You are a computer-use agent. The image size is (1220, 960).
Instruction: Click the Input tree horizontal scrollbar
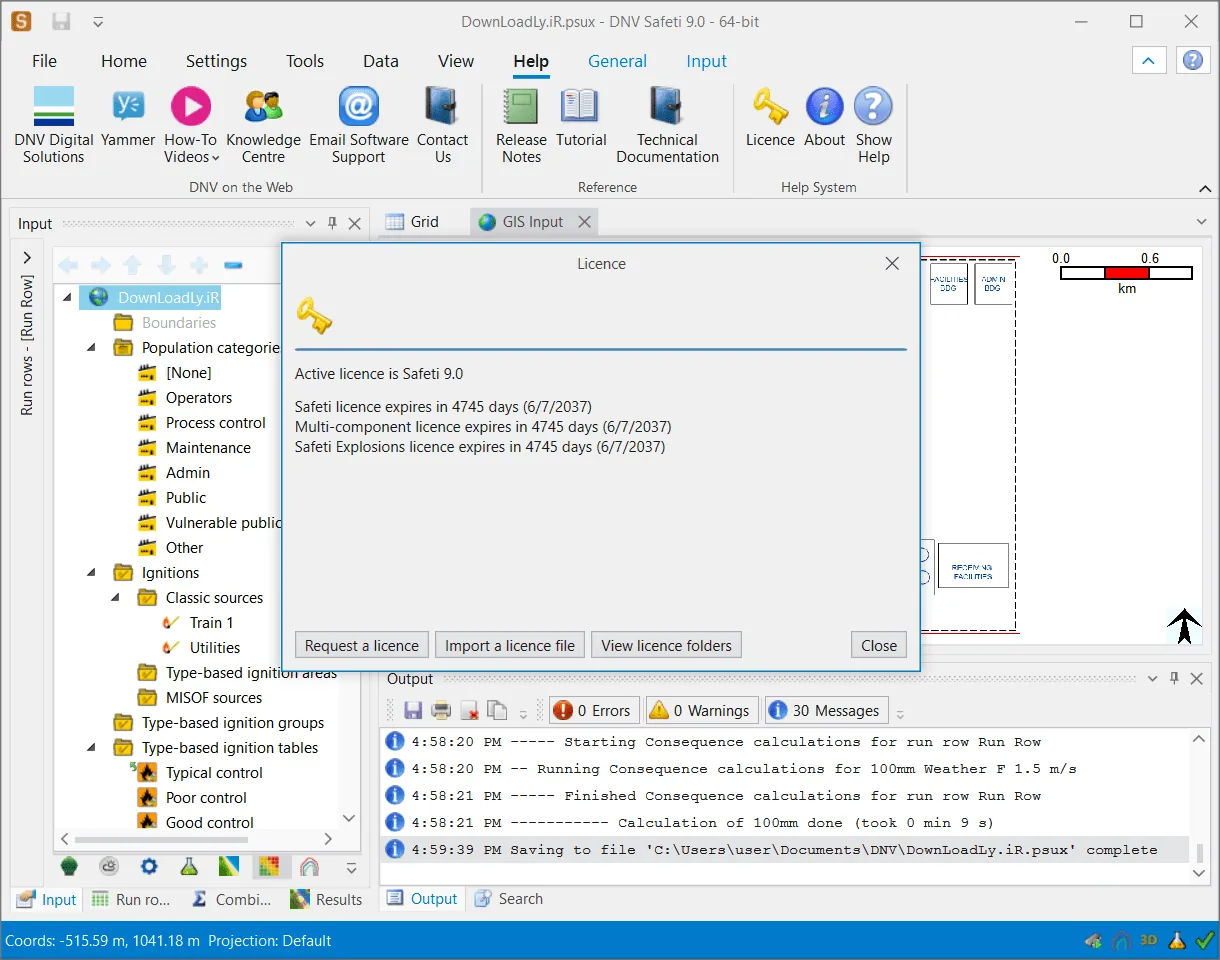coord(196,839)
